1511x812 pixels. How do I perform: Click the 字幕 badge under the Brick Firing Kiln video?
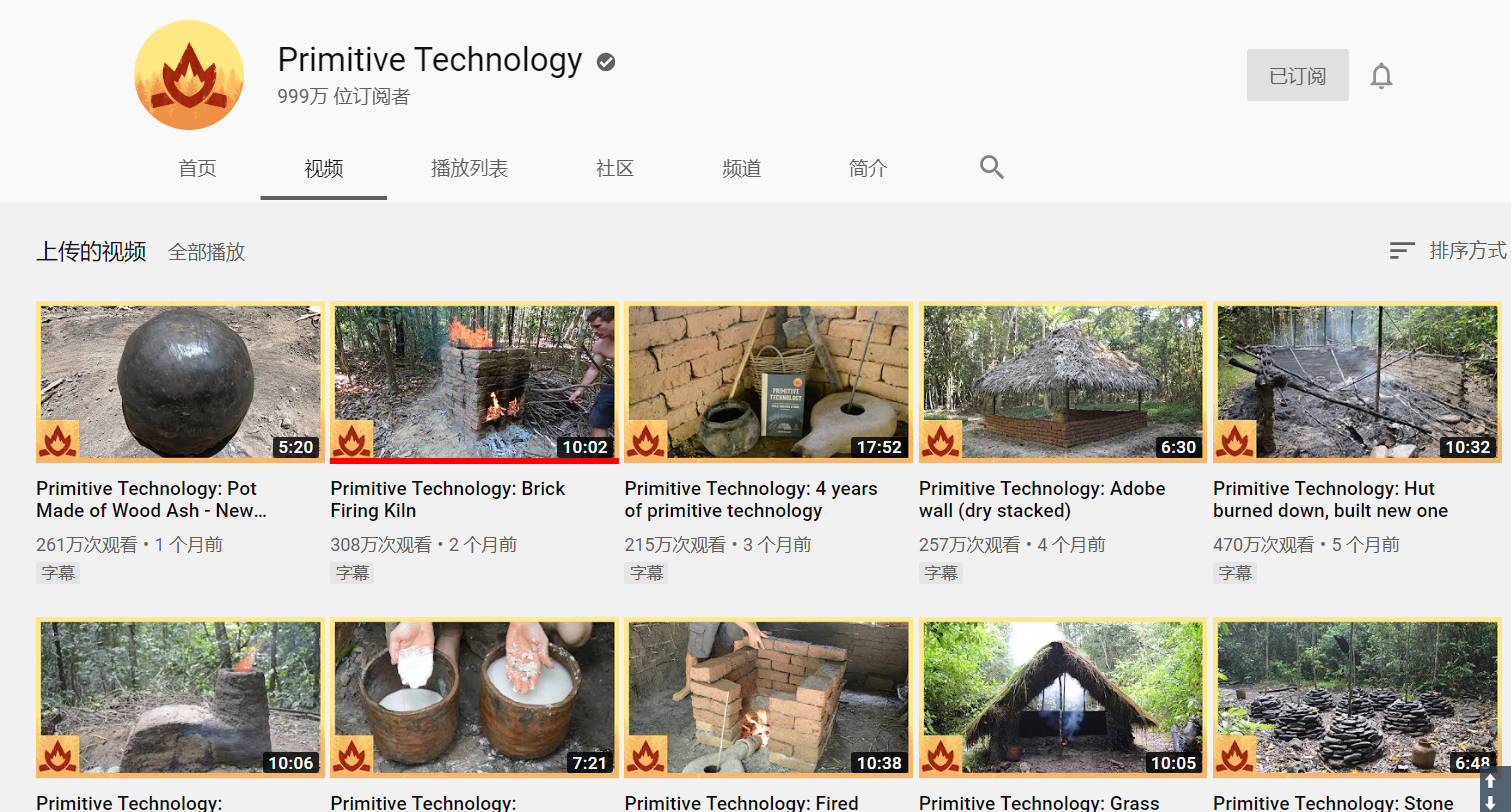click(x=352, y=572)
